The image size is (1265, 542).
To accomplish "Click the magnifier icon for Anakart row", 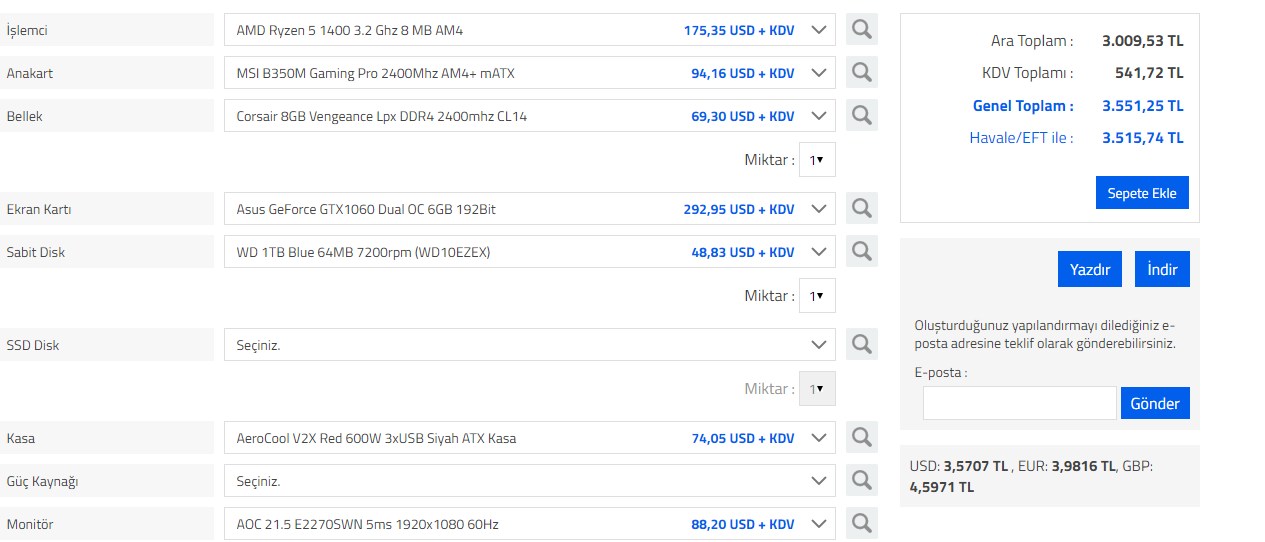I will coord(861,73).
